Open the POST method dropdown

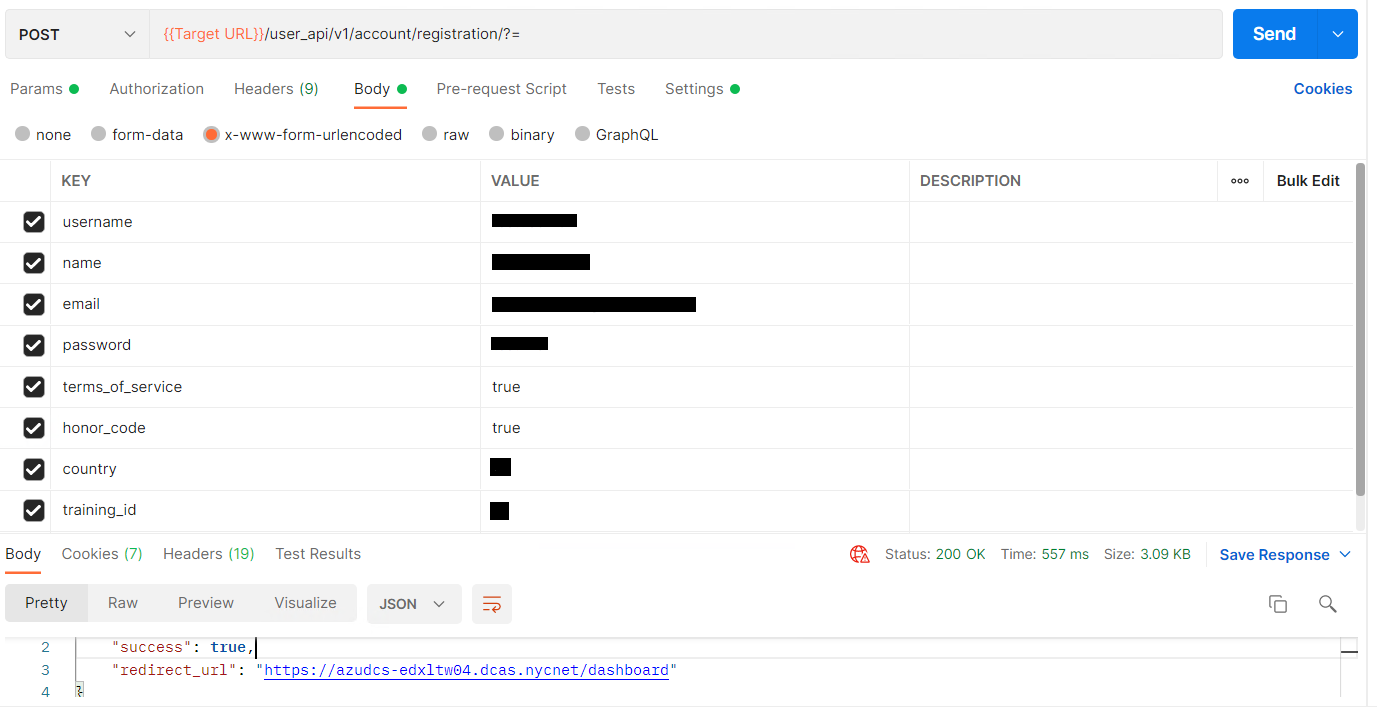(x=77, y=34)
